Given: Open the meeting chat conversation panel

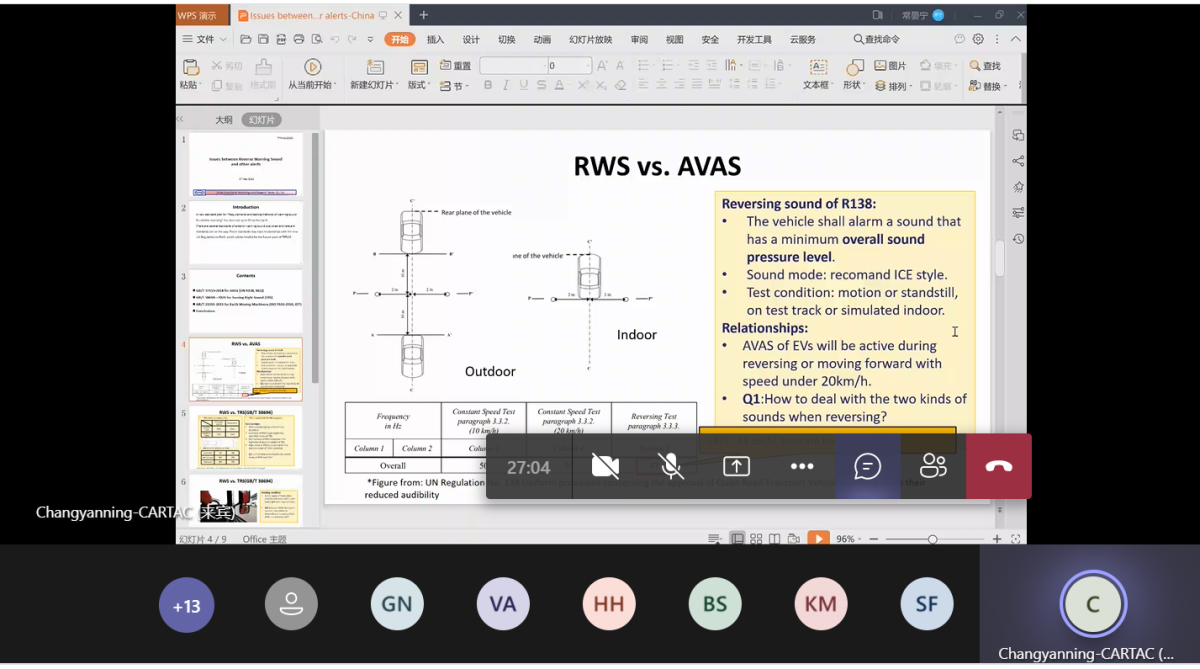Looking at the screenshot, I should click(867, 466).
